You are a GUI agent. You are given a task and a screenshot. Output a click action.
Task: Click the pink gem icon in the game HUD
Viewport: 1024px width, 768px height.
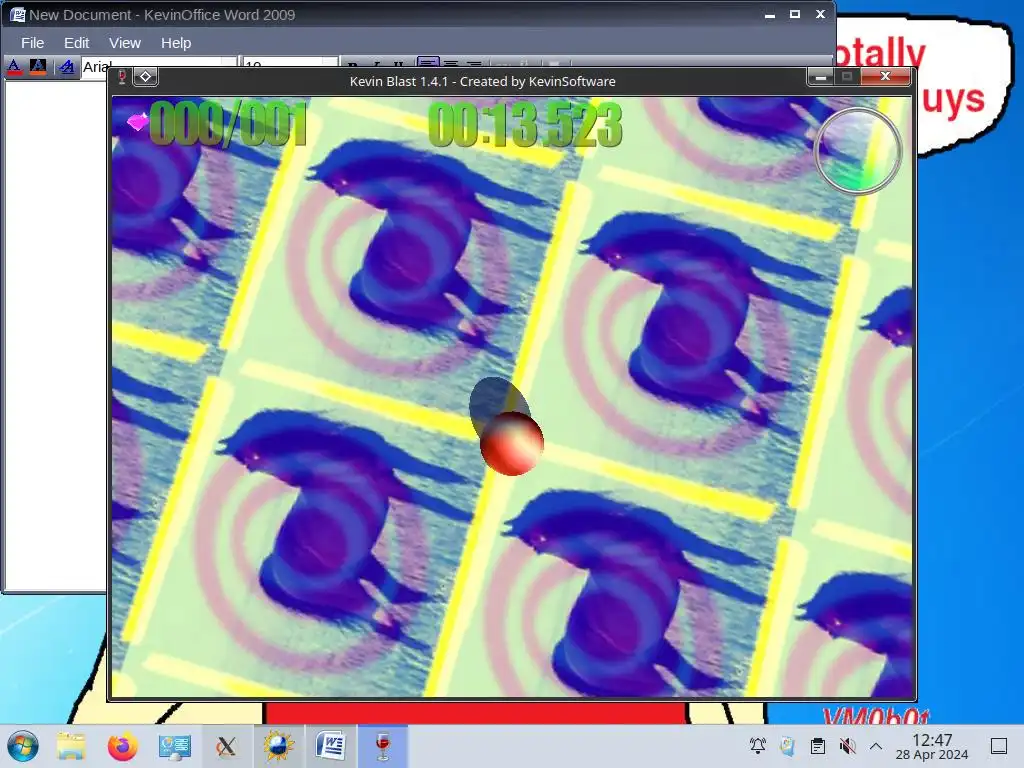click(x=138, y=121)
